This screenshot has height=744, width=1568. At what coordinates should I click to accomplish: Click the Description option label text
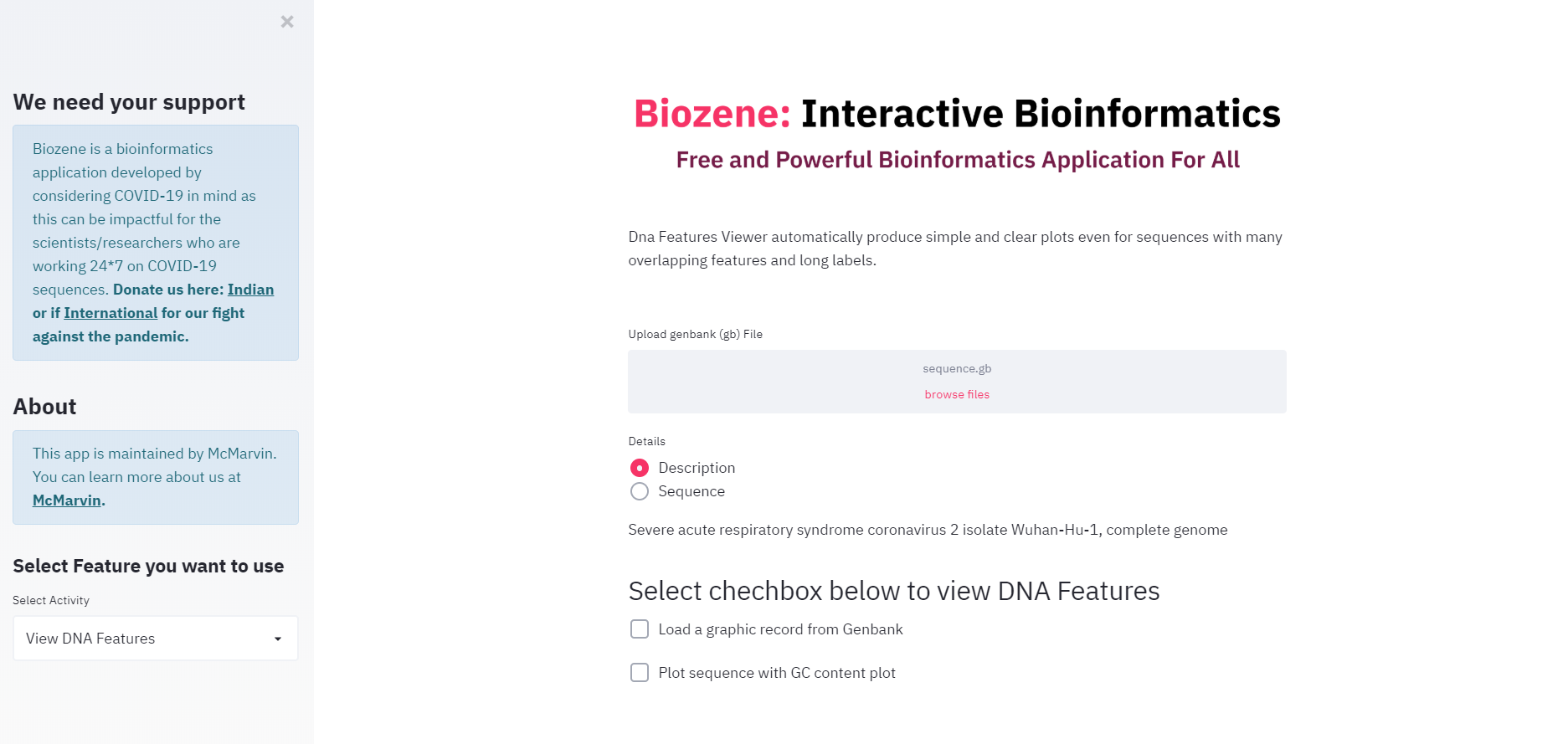pyautogui.click(x=697, y=468)
